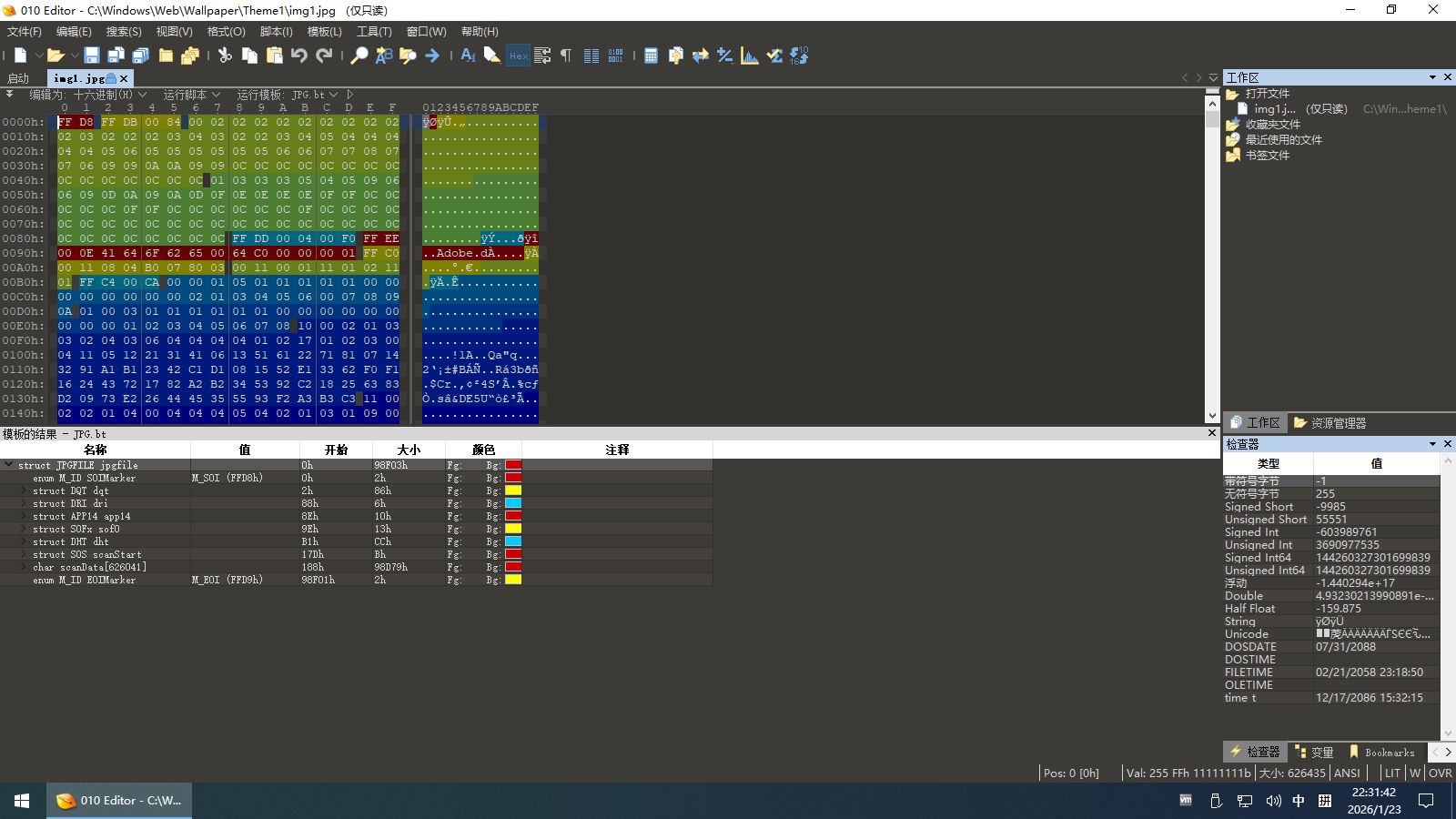Open the Histogram tool icon
1456x819 pixels.
pos(750,56)
